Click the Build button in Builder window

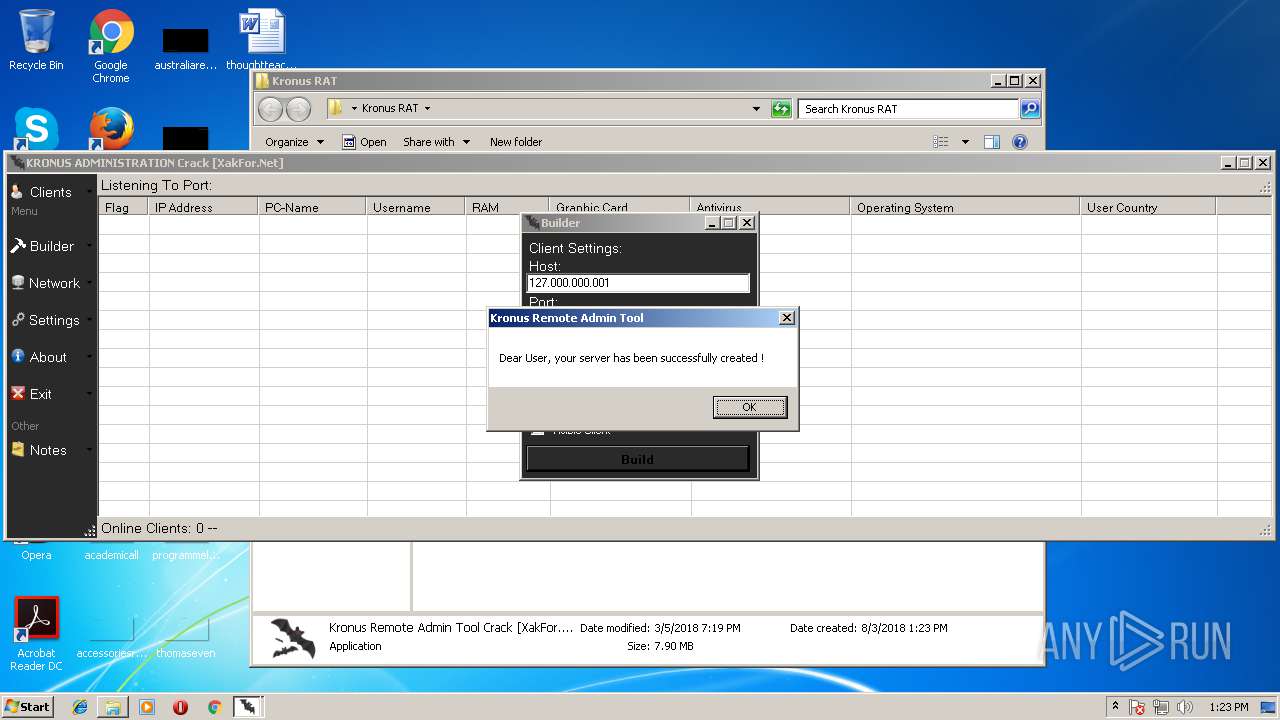[x=638, y=459]
